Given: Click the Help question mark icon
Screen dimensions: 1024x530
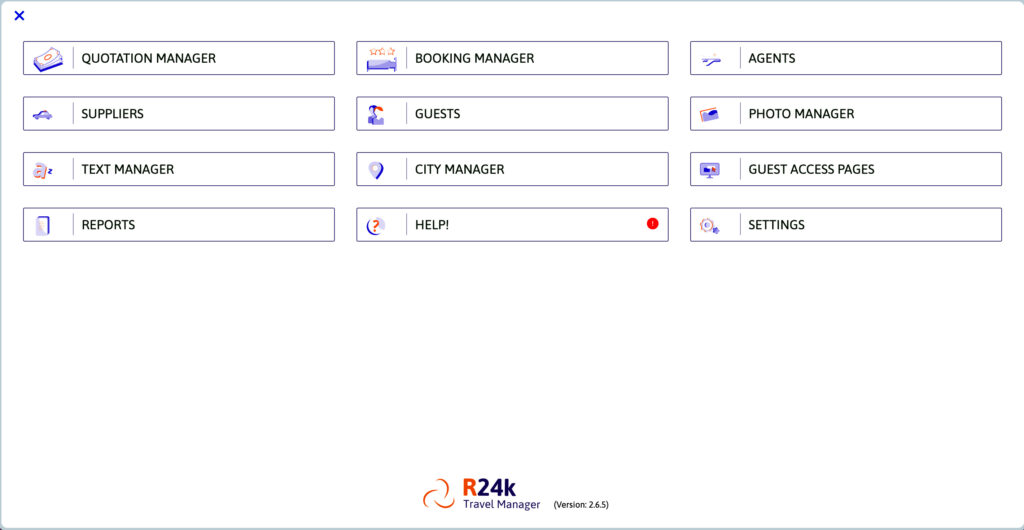Looking at the screenshot, I should pyautogui.click(x=376, y=225).
